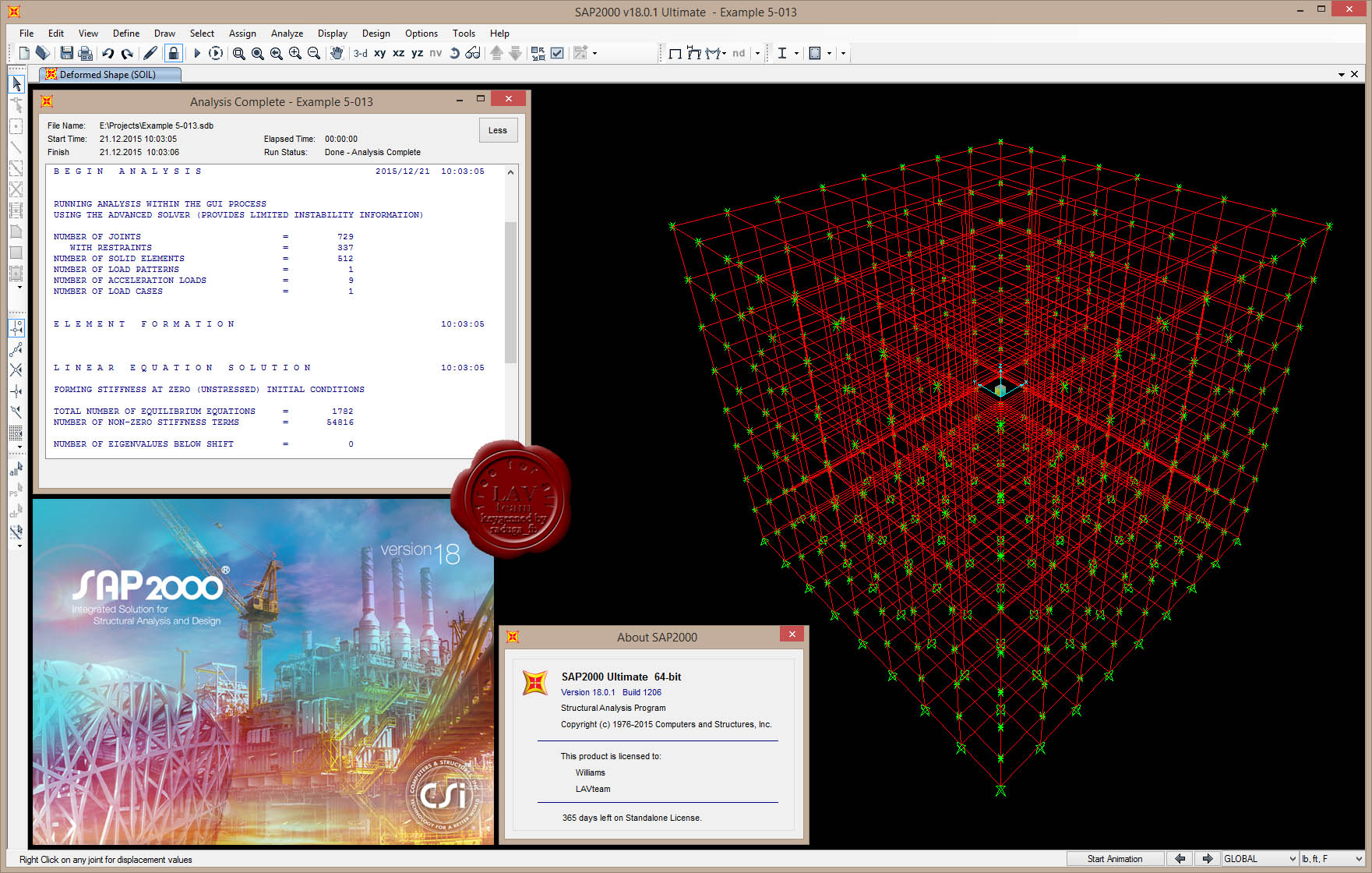The image size is (1372, 873).
Task: Click the Less button in Analysis Complete
Action: (x=498, y=130)
